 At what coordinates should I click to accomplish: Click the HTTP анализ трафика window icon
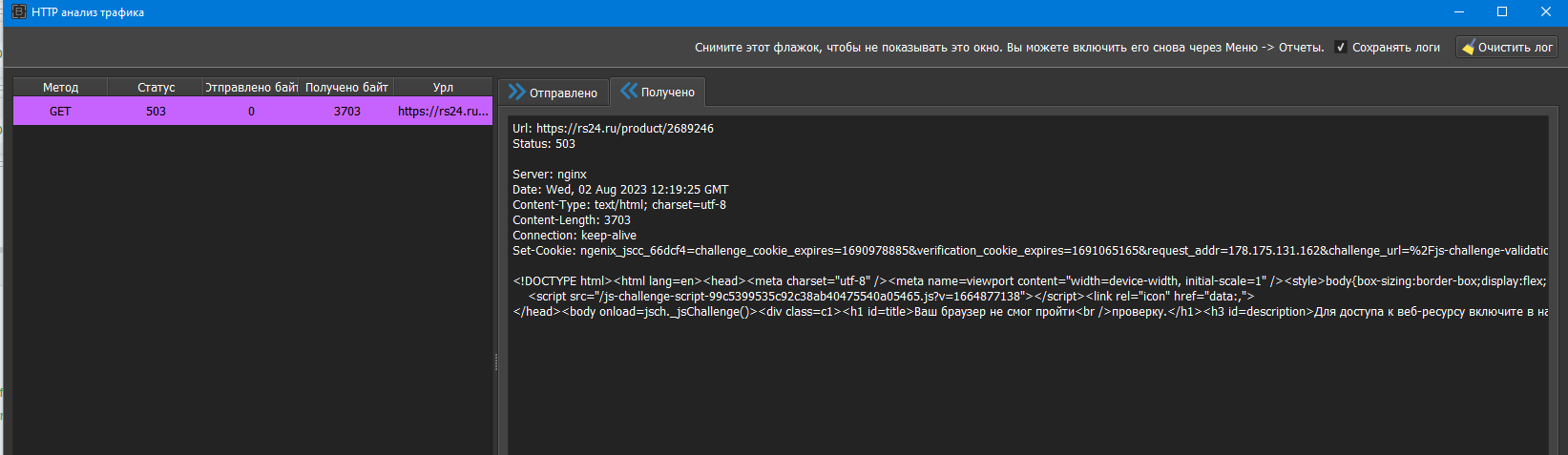point(18,12)
